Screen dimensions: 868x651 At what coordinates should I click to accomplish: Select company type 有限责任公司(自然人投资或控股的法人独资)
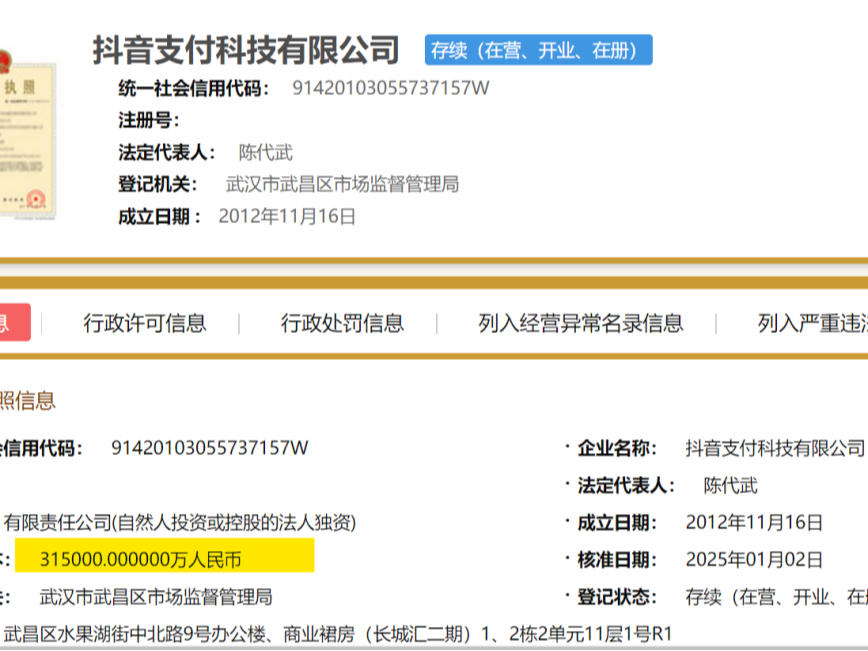click(x=180, y=522)
